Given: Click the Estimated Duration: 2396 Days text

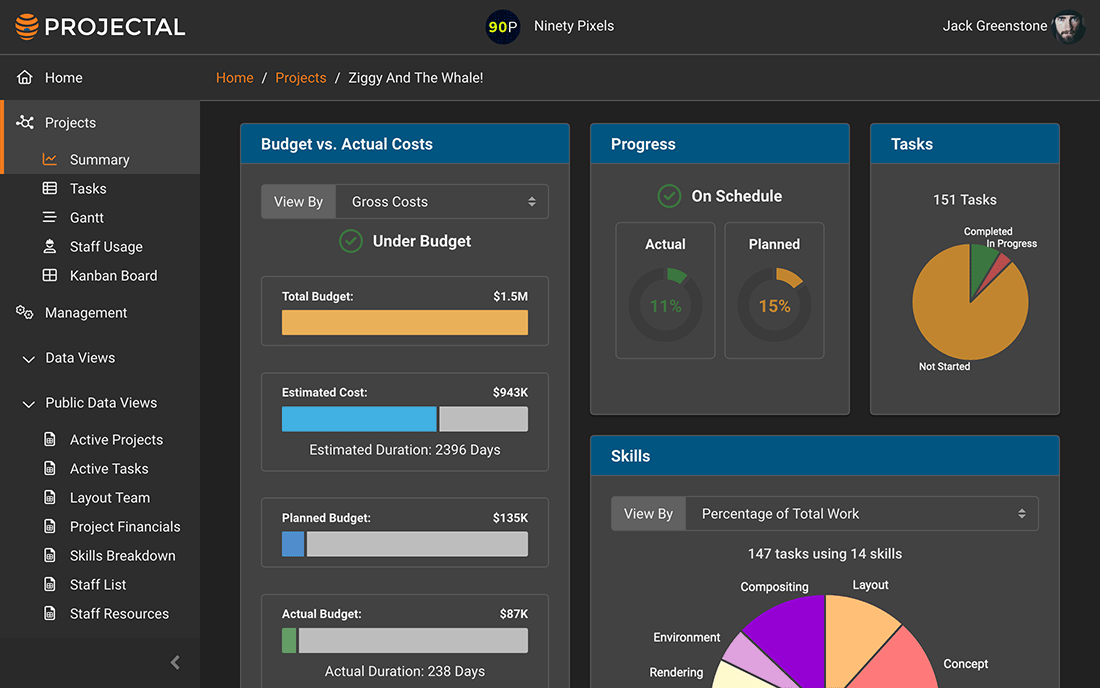Looking at the screenshot, I should (405, 450).
